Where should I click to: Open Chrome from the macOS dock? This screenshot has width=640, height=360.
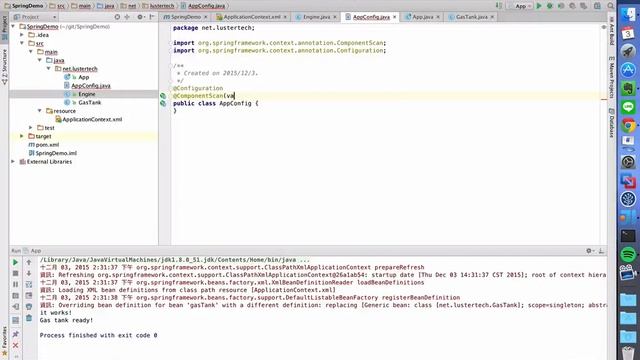(628, 125)
